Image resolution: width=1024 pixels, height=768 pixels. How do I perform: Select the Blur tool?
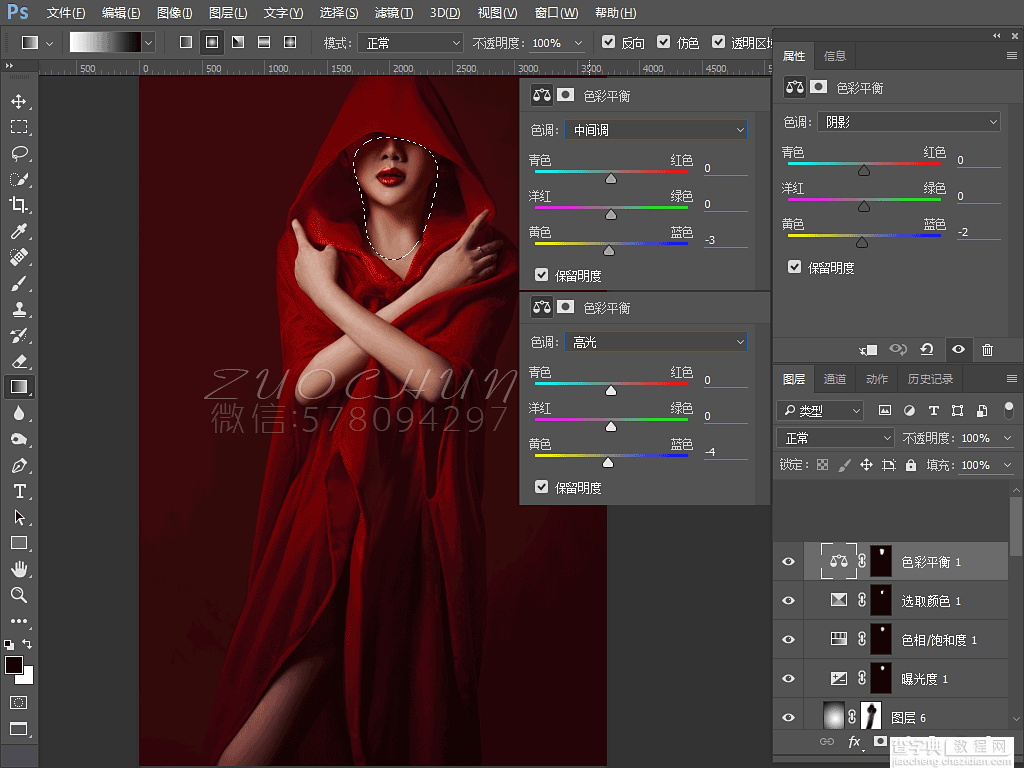click(18, 413)
